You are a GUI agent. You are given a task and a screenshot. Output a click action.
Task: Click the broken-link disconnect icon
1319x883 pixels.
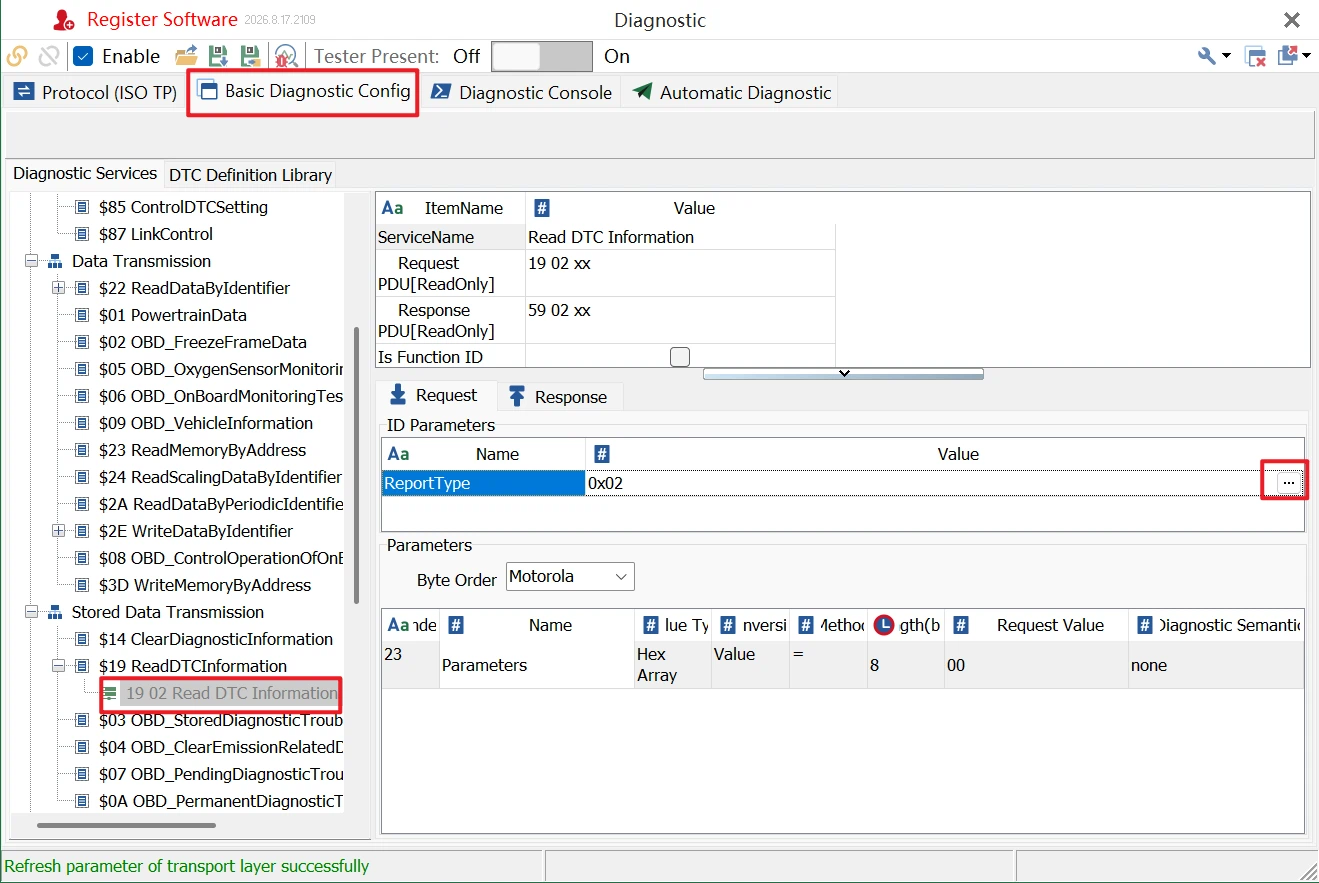[49, 56]
